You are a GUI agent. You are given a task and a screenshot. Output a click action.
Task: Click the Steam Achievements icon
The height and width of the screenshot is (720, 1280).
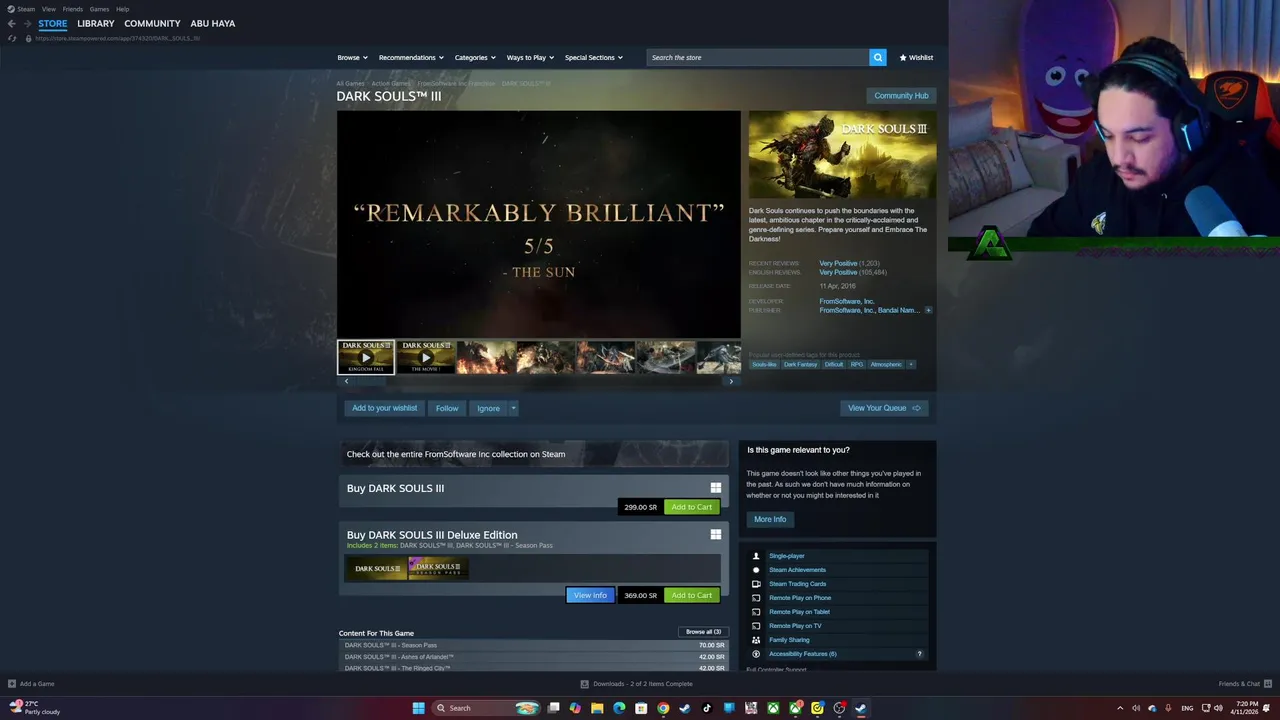[x=756, y=570]
